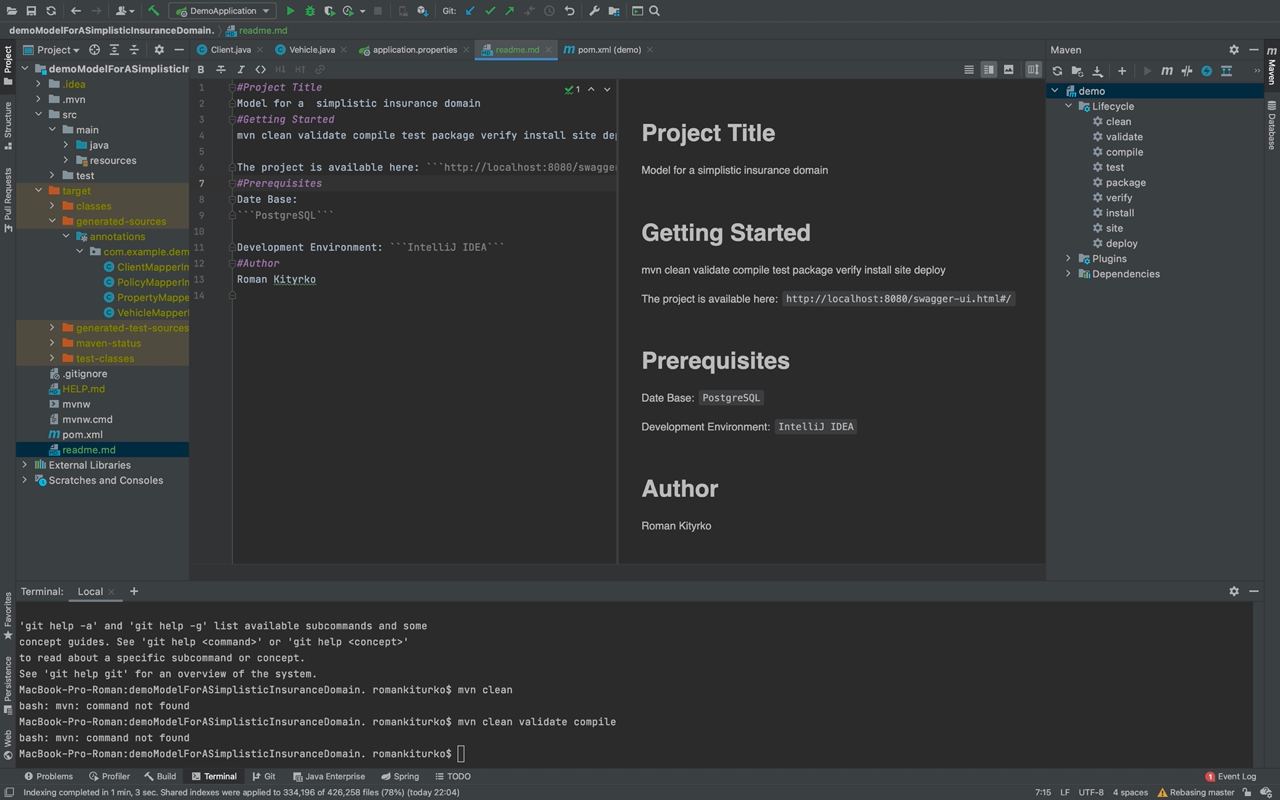Show editor and preview split mode

pyautogui.click(x=988, y=69)
